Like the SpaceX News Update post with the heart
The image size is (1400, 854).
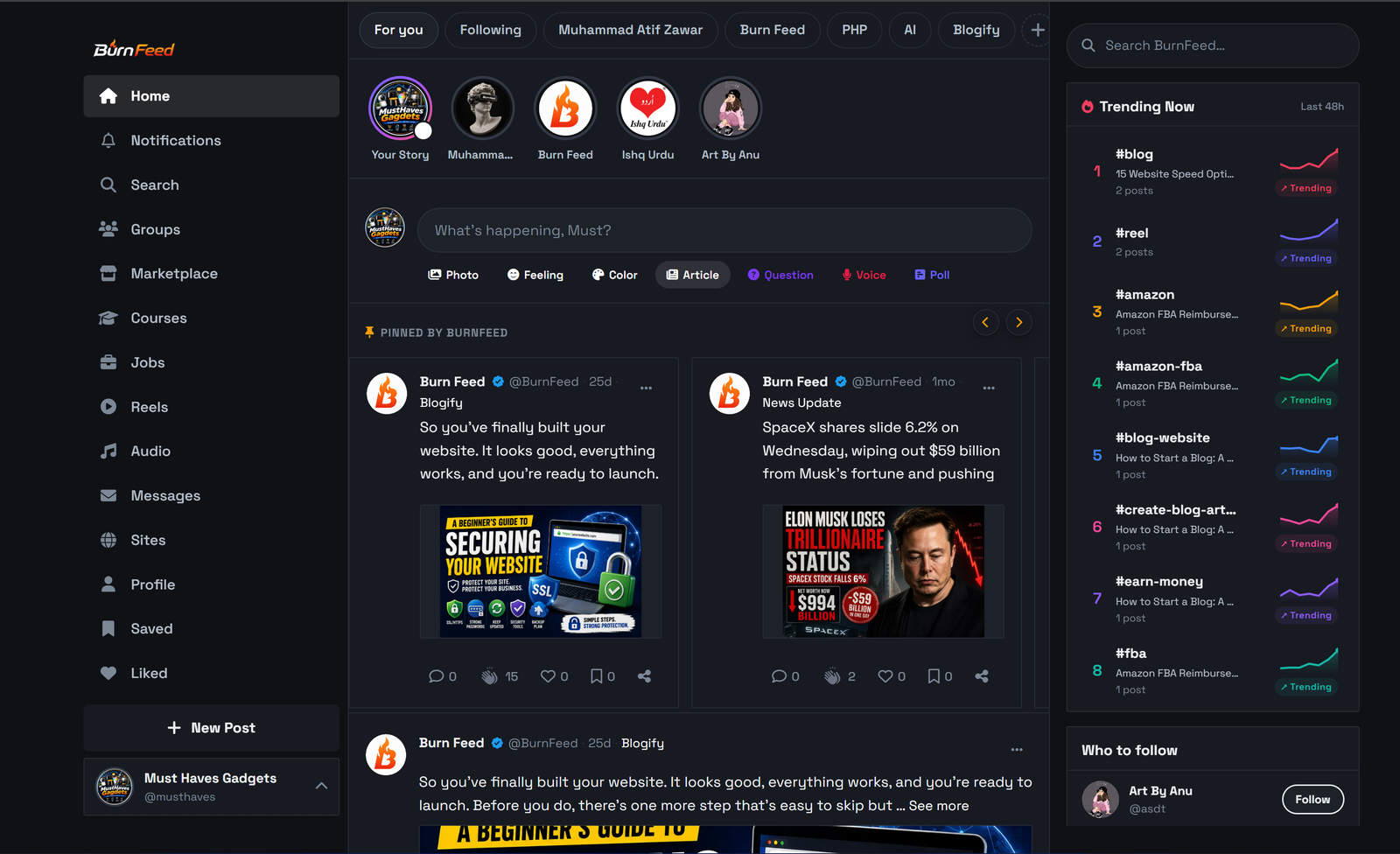(885, 676)
